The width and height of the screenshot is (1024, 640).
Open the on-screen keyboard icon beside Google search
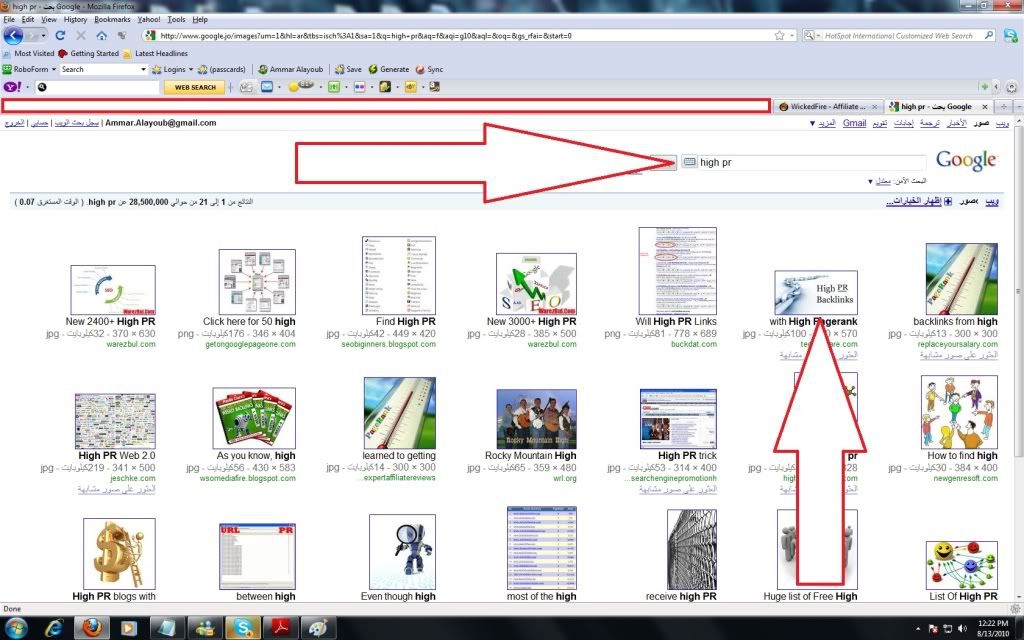coord(689,161)
